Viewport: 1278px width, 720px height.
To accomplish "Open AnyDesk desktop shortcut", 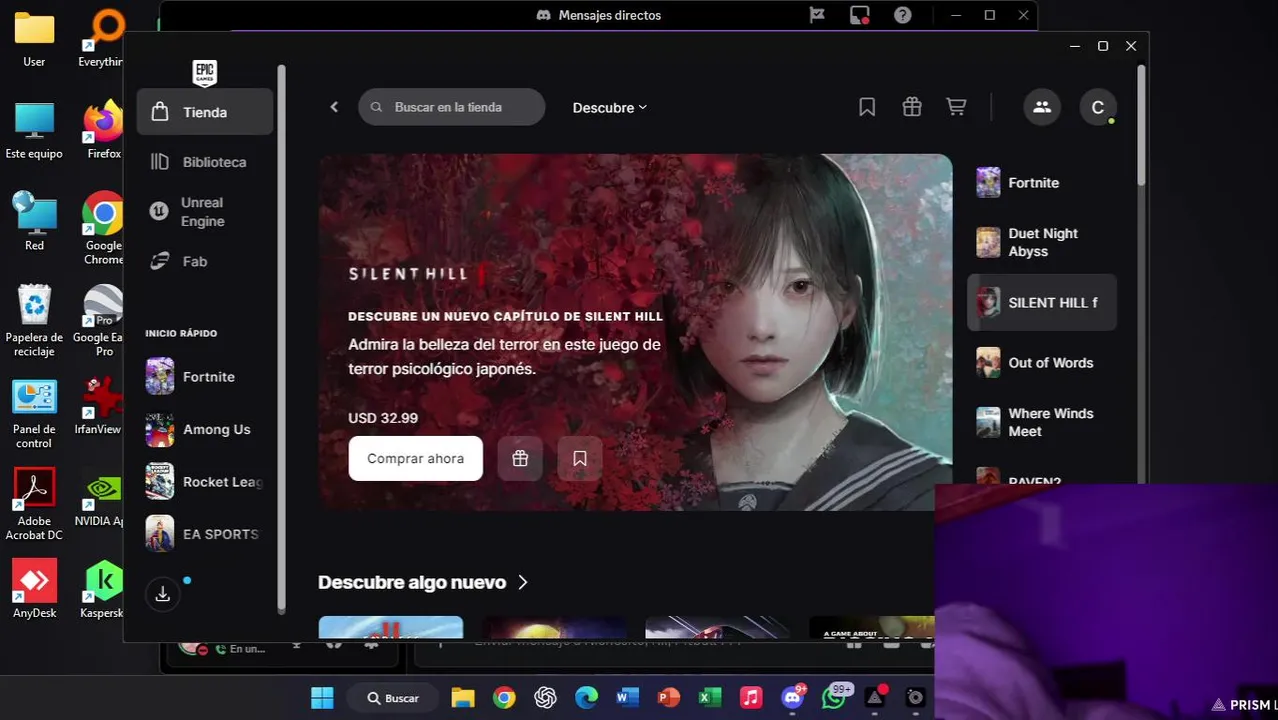I will tap(34, 590).
